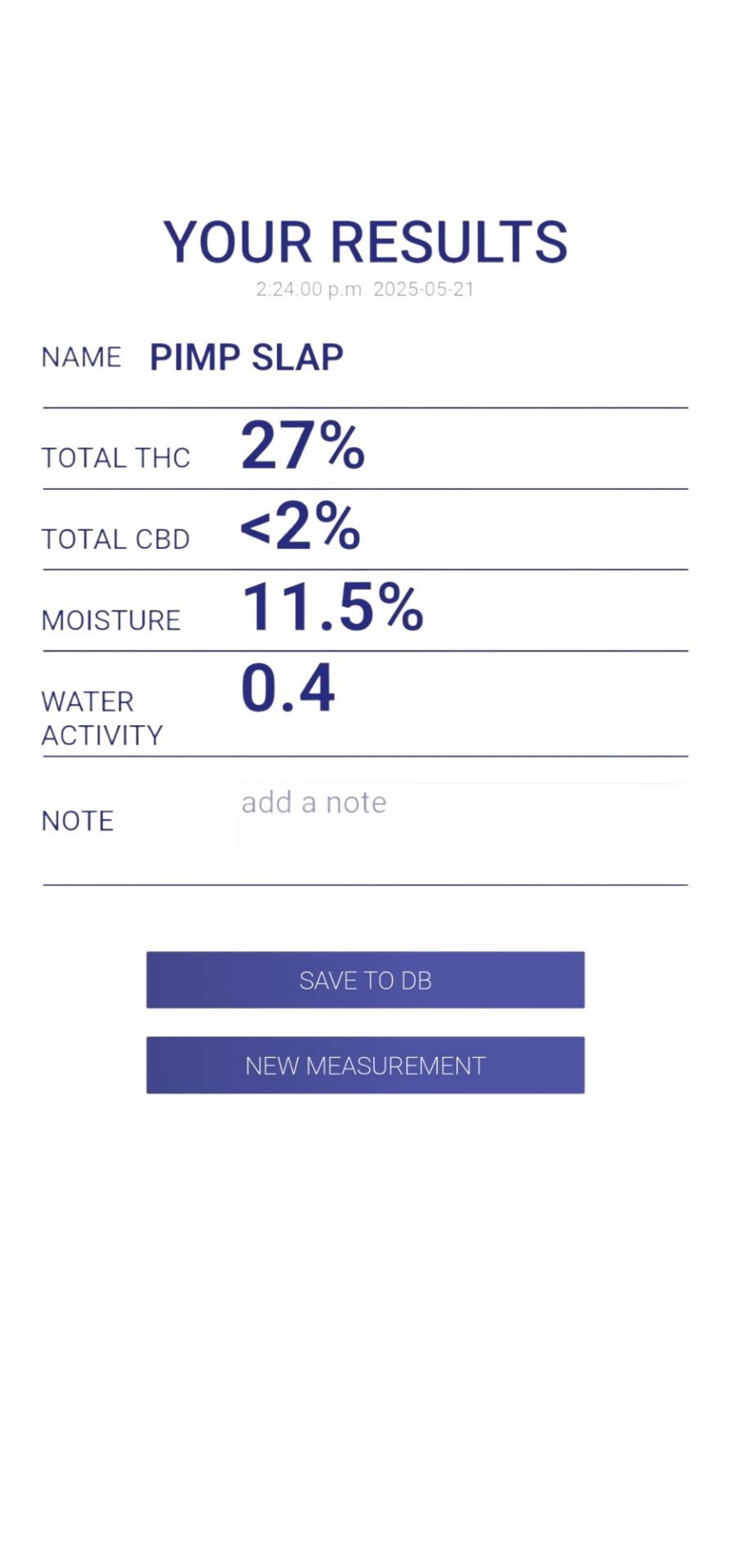Tap the Save to DB button
Image resolution: width=731 pixels, height=1568 pixels.
(365, 979)
